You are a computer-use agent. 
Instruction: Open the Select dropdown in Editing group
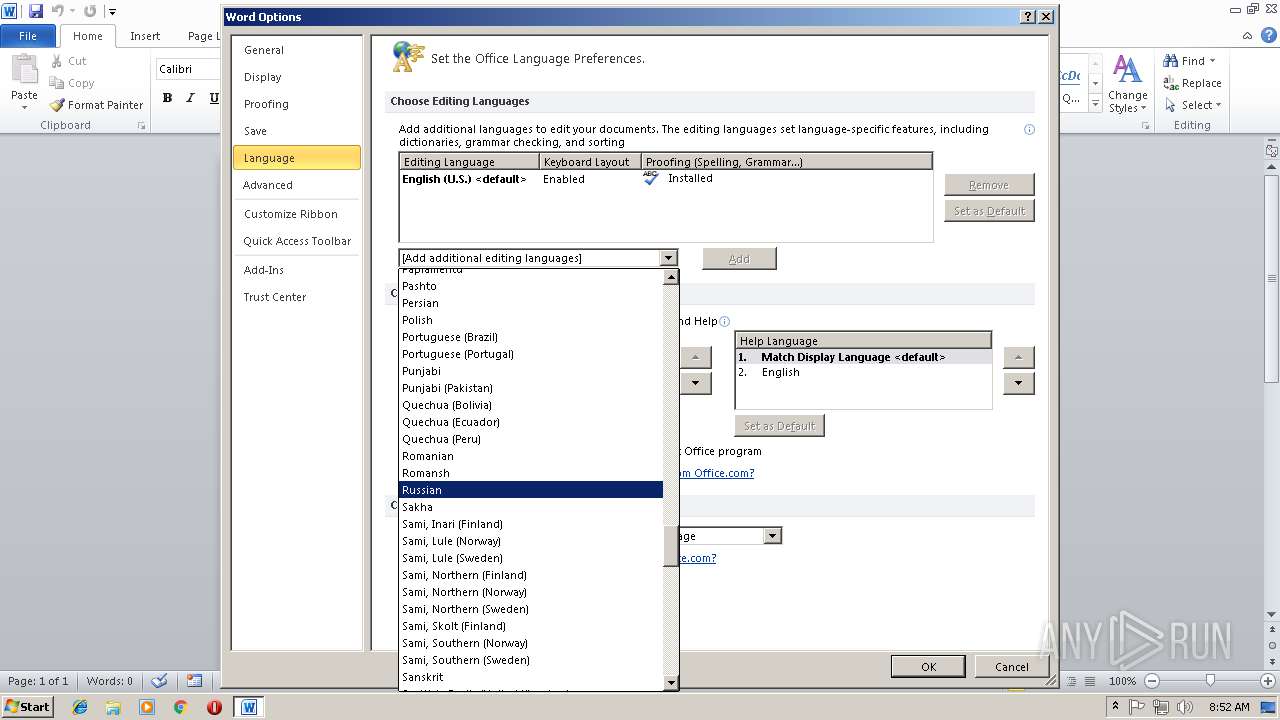pos(1192,105)
